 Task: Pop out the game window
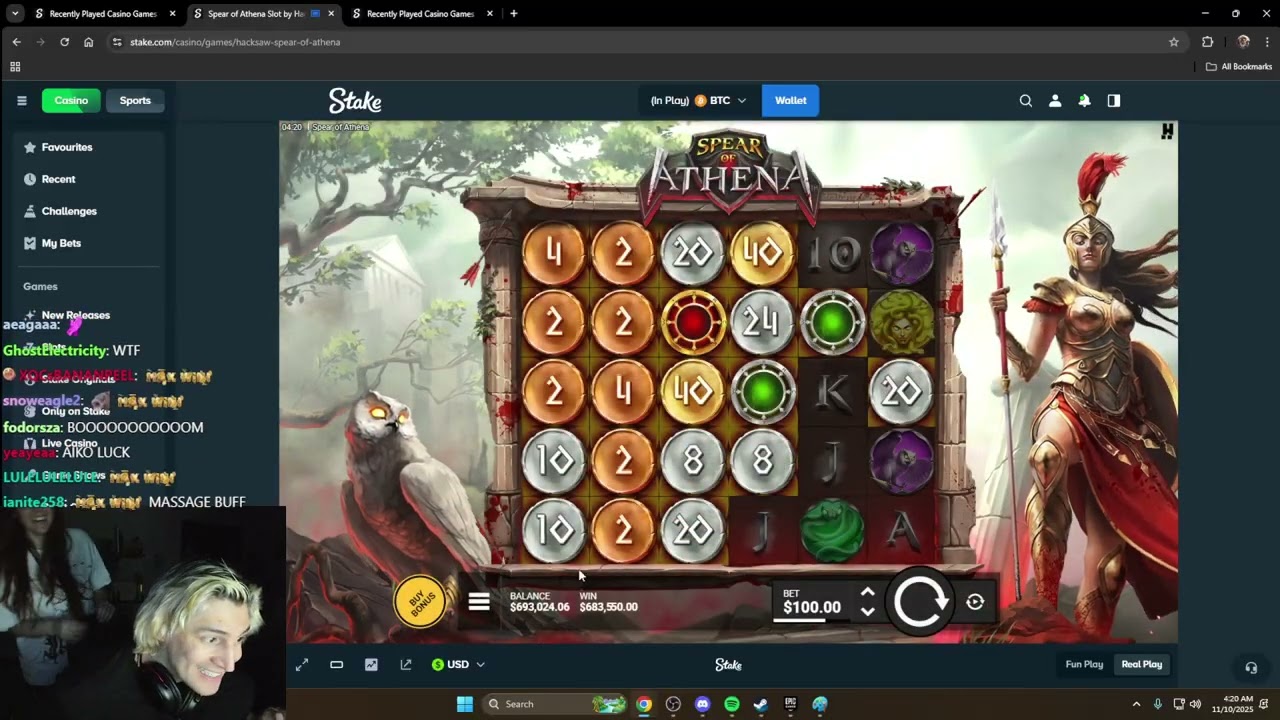pos(405,664)
